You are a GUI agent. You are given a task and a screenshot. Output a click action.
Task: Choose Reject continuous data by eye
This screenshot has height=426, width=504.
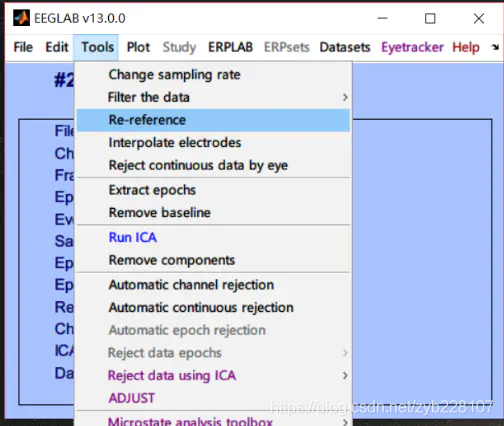(x=213, y=165)
